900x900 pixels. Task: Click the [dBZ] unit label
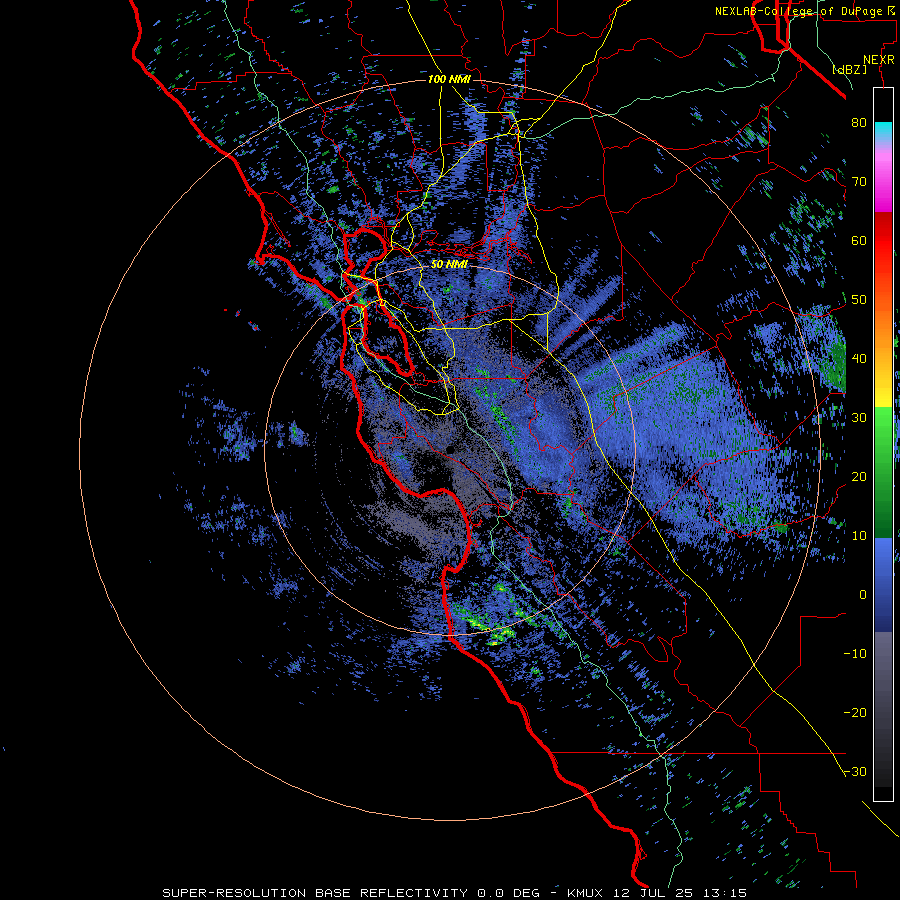pos(849,70)
